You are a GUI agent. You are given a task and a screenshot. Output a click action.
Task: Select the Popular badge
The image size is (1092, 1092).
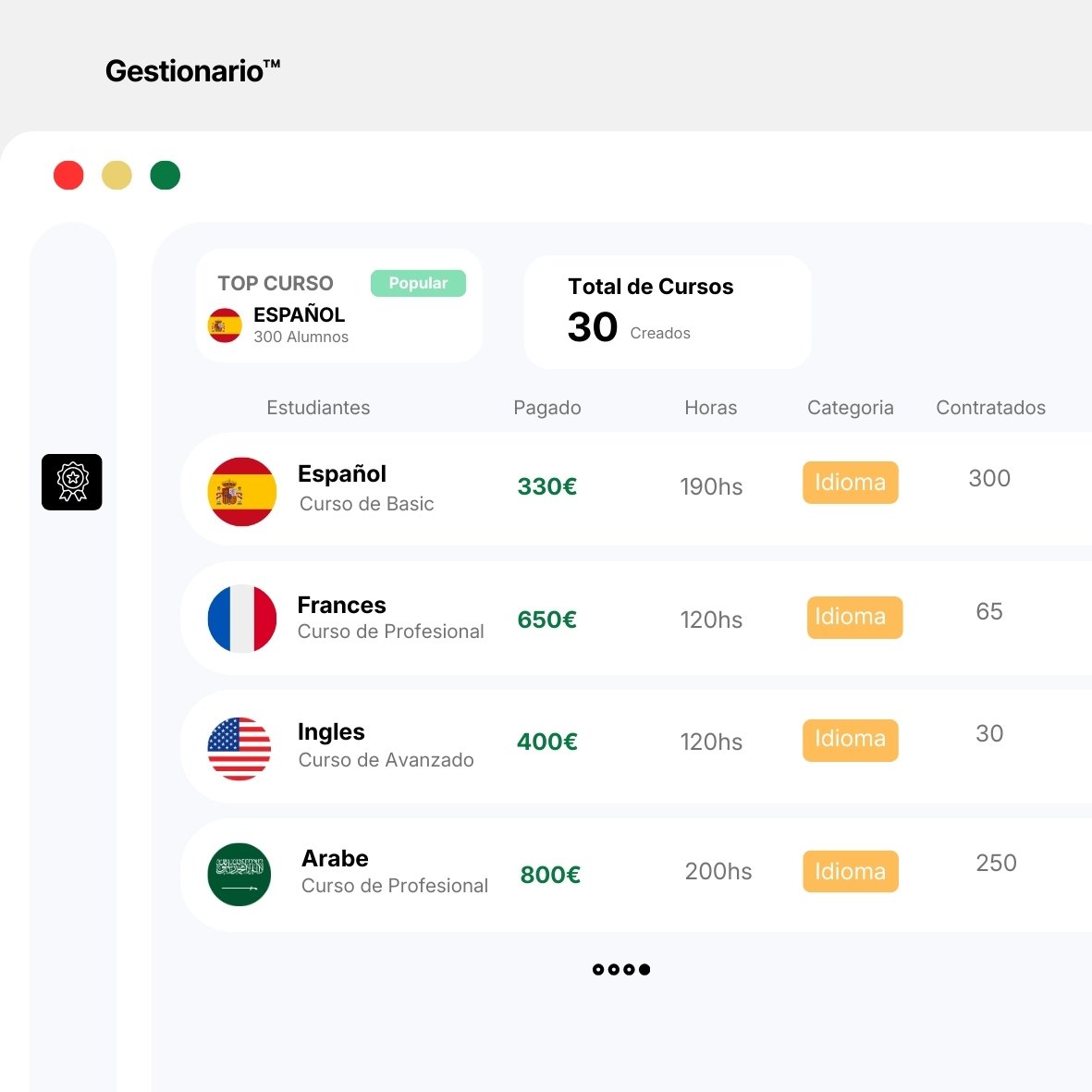click(418, 283)
